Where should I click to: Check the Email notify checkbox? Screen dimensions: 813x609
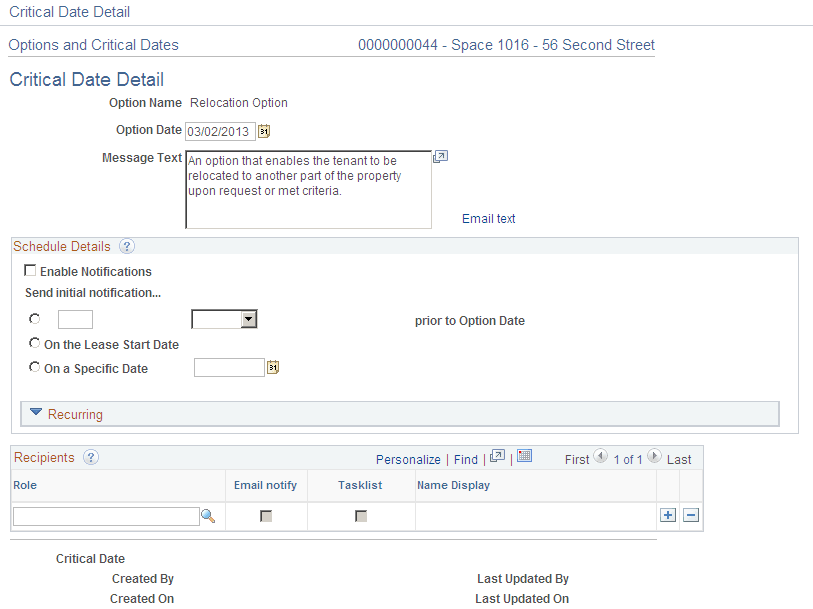266,515
